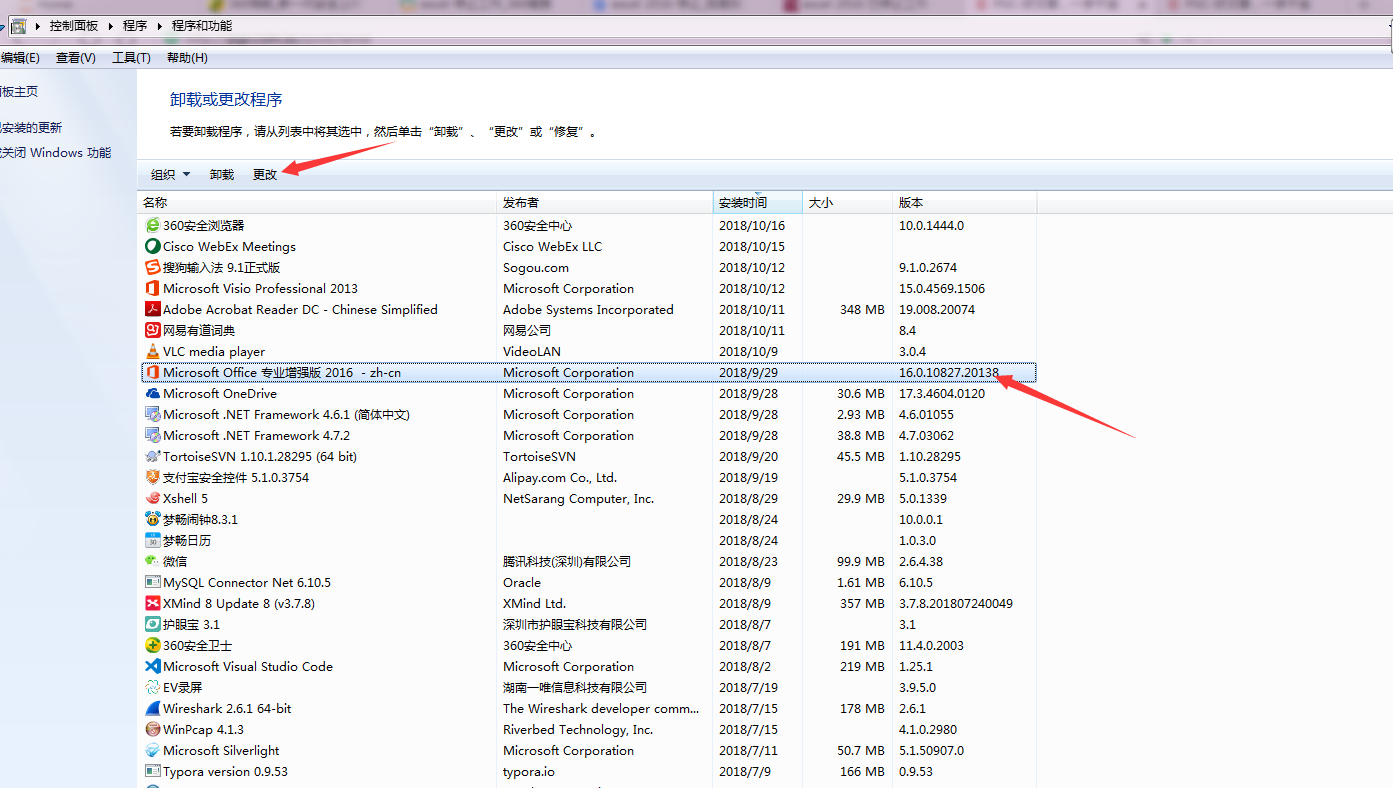Open the 查看(V) menu
The width and height of the screenshot is (1393, 788).
click(76, 58)
